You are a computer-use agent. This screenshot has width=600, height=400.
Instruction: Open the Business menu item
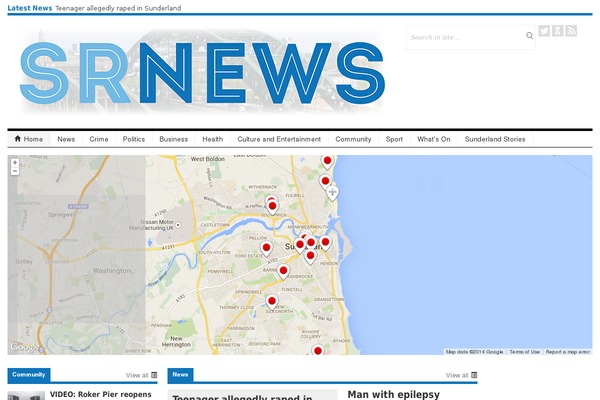click(x=174, y=139)
